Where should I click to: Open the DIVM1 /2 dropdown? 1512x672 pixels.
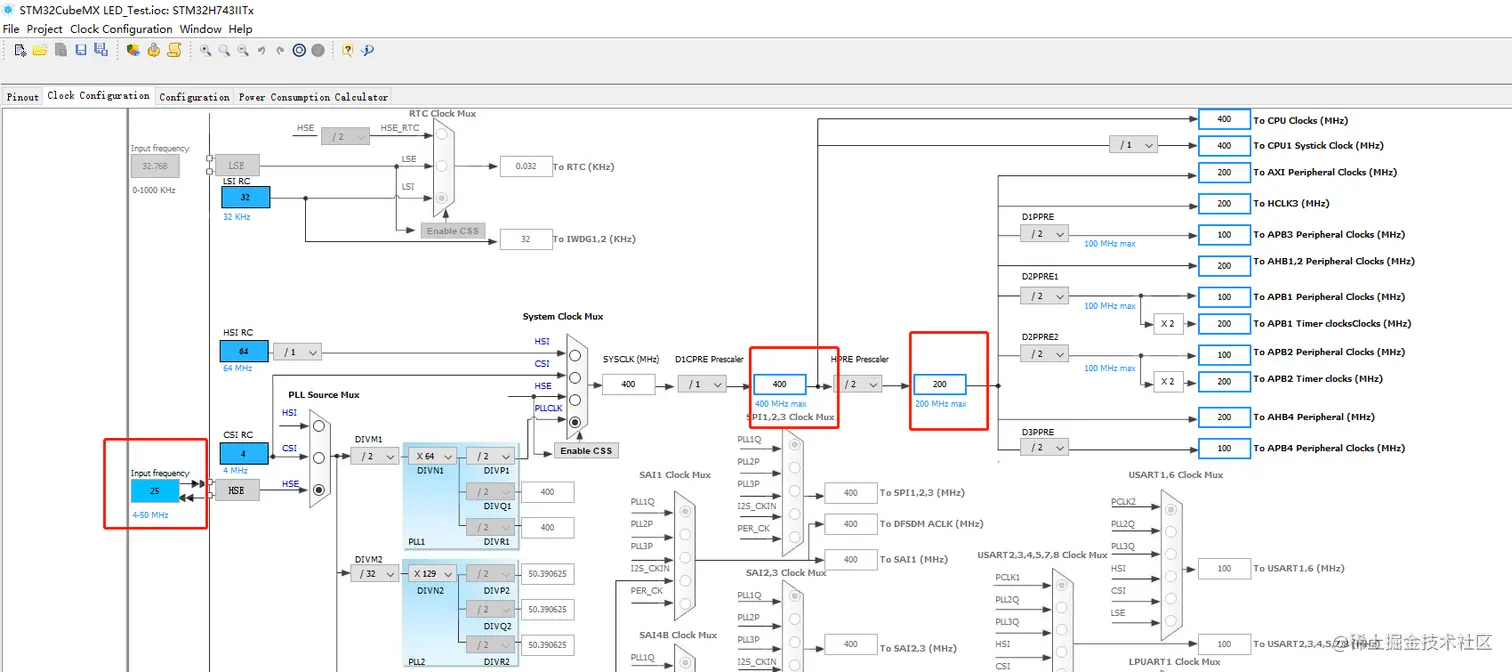375,456
